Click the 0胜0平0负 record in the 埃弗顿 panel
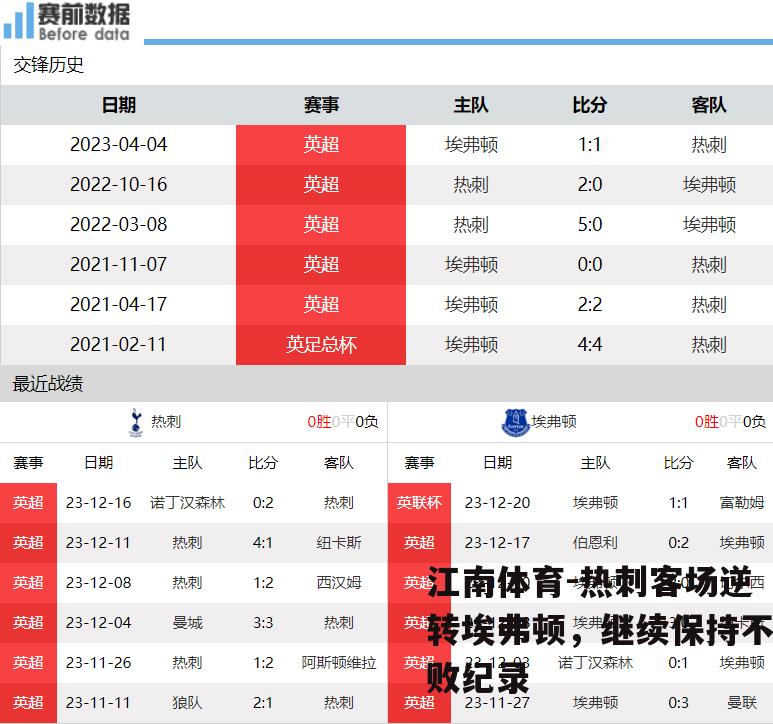This screenshot has height=724, width=773. click(x=730, y=422)
